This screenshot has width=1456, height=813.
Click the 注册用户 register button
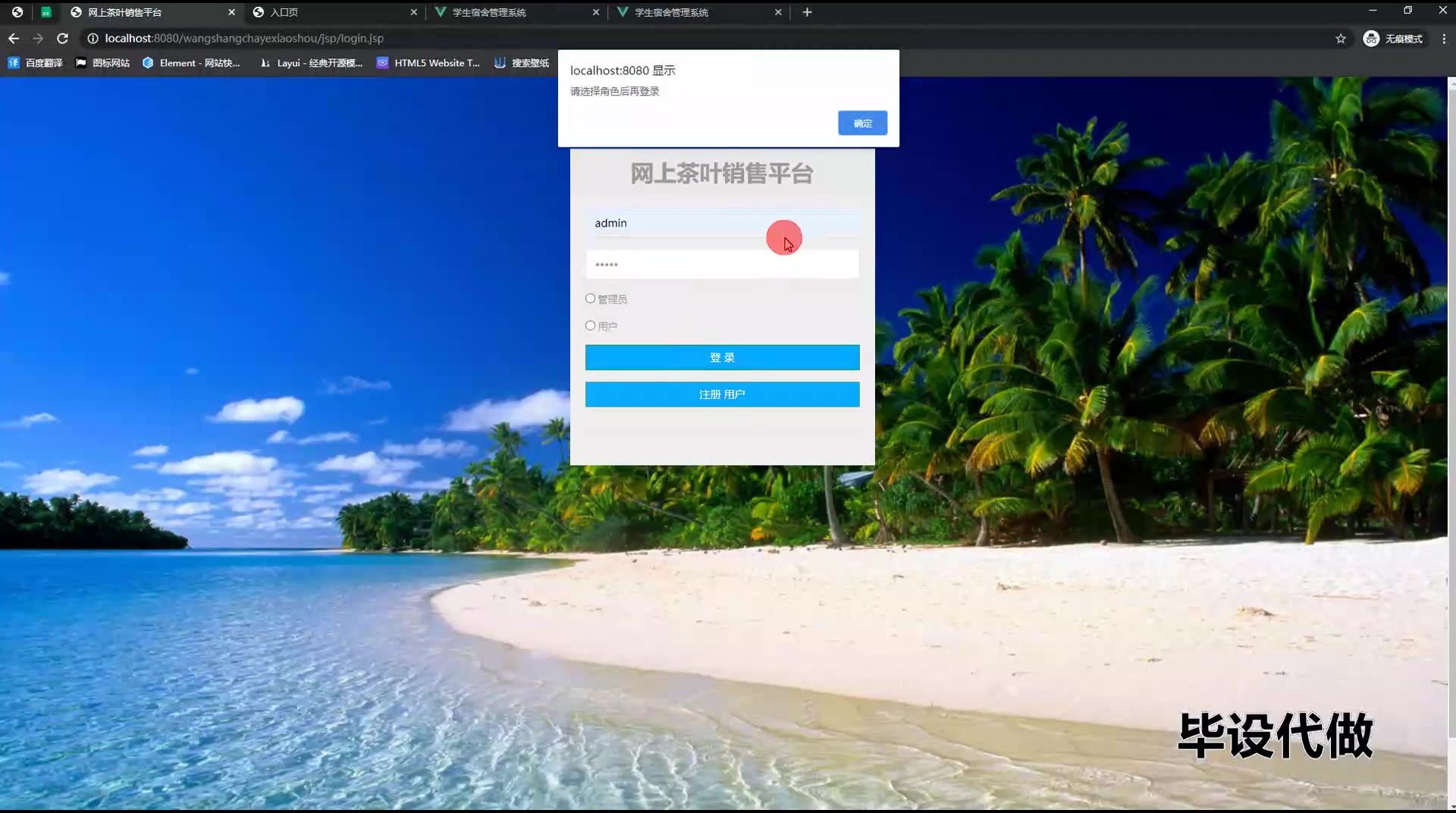(722, 394)
